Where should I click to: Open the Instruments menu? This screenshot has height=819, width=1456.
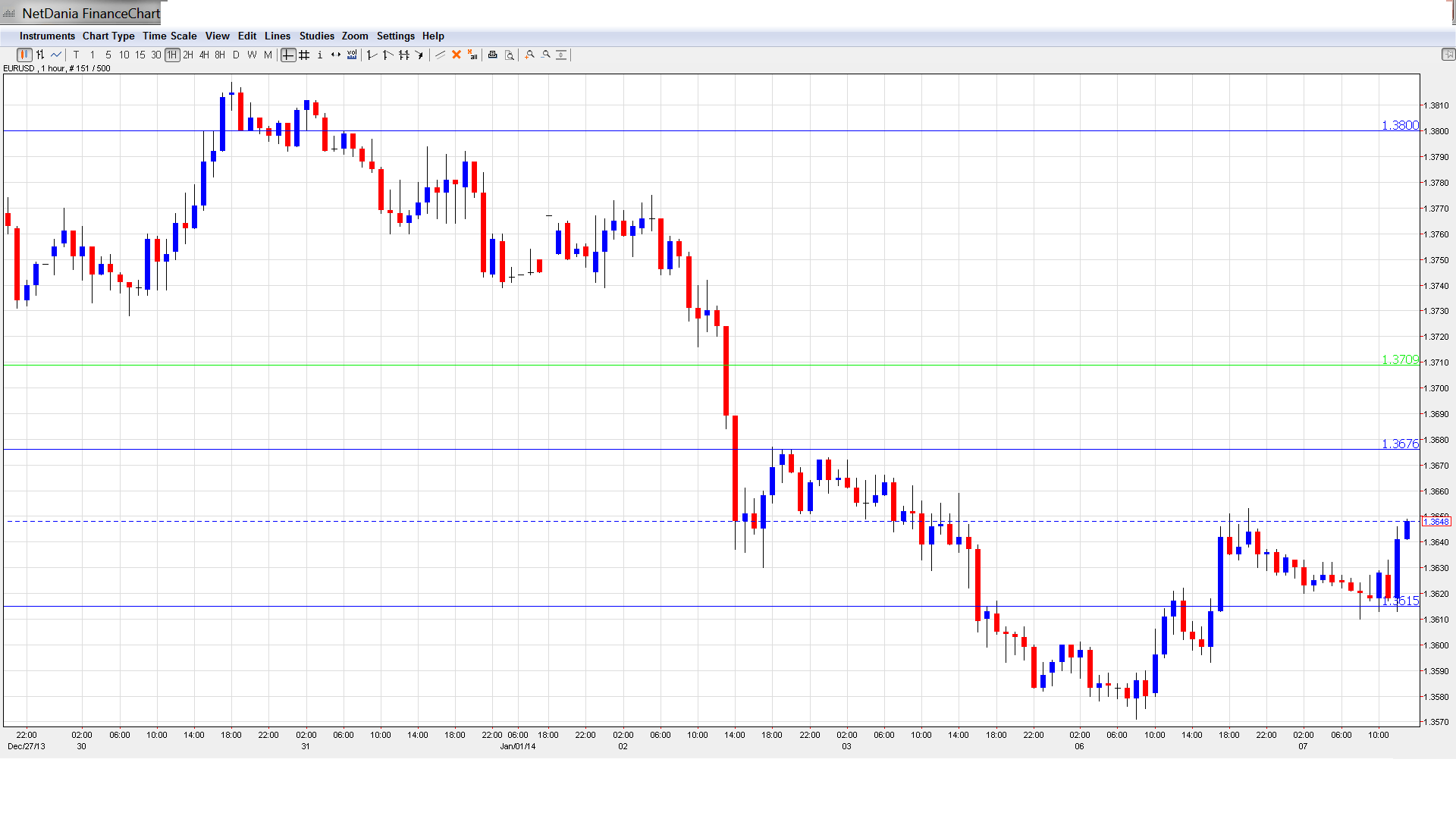(47, 36)
